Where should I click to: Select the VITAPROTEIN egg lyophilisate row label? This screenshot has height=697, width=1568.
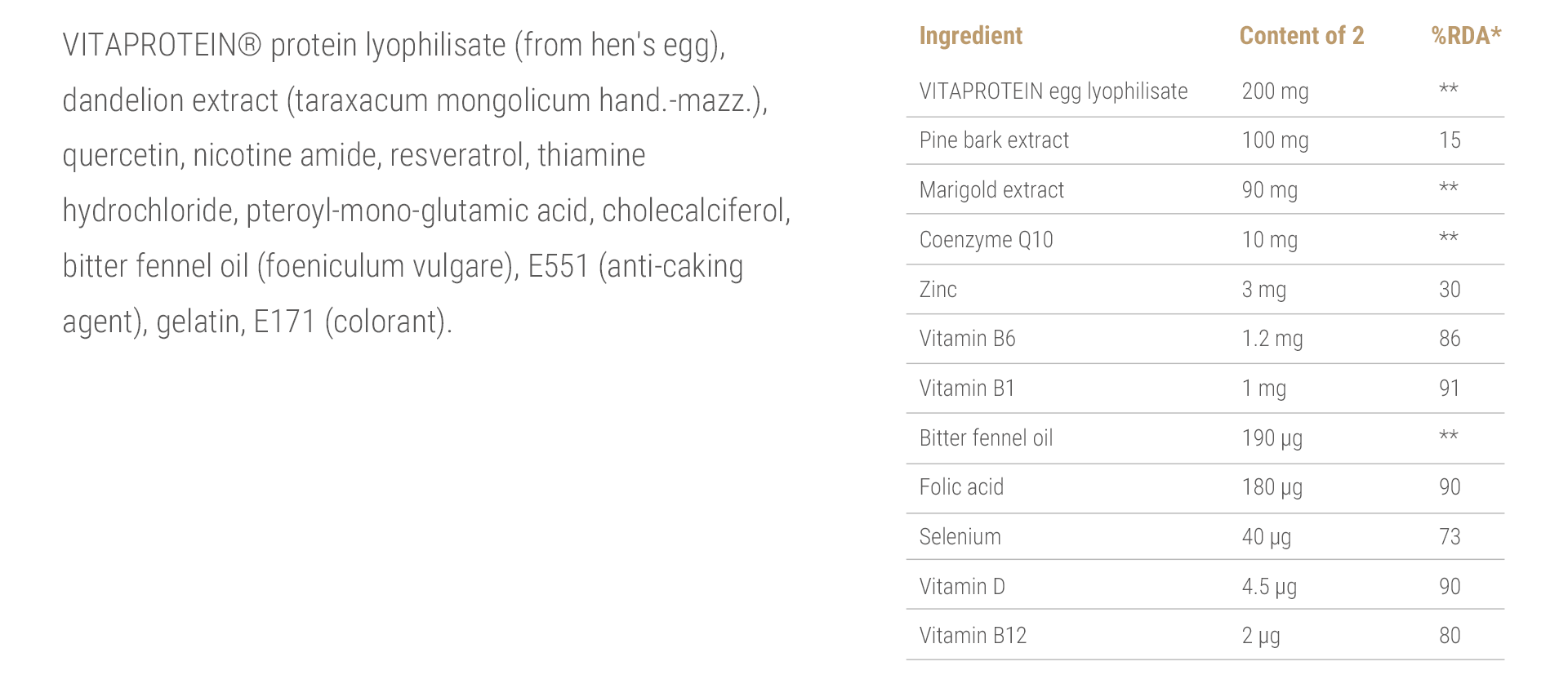click(x=1053, y=91)
